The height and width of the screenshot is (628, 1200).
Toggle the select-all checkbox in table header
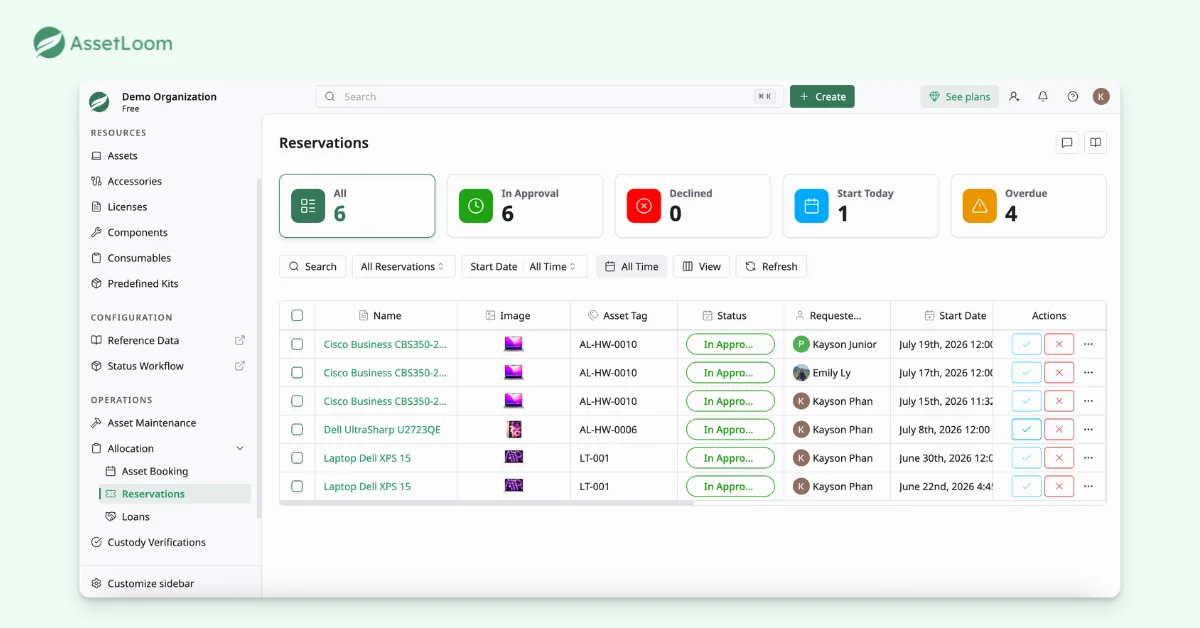(297, 315)
